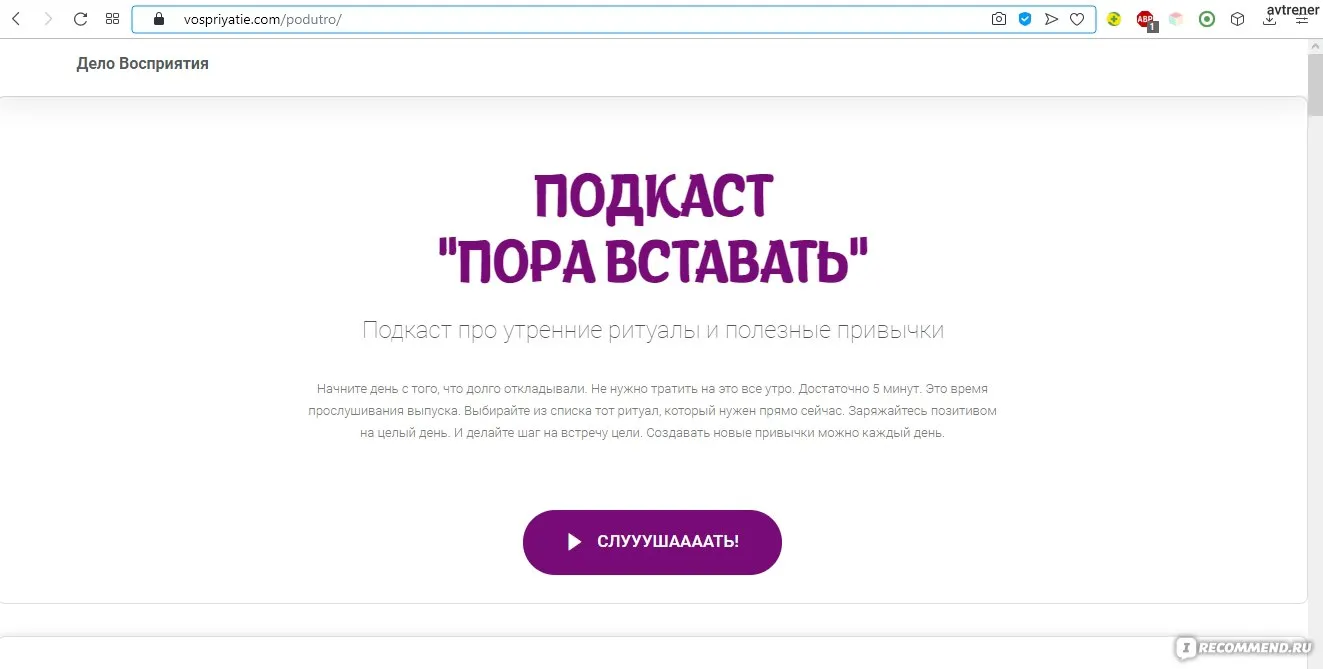The height and width of the screenshot is (669, 1323).
Task: Click the camera snapshot icon in address bar
Action: point(998,19)
